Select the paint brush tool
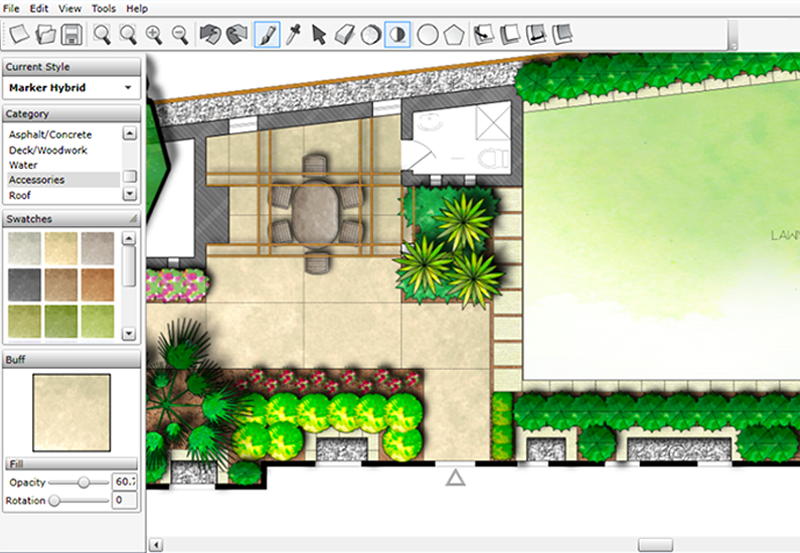Screen dimensions: 800x553 (267, 35)
